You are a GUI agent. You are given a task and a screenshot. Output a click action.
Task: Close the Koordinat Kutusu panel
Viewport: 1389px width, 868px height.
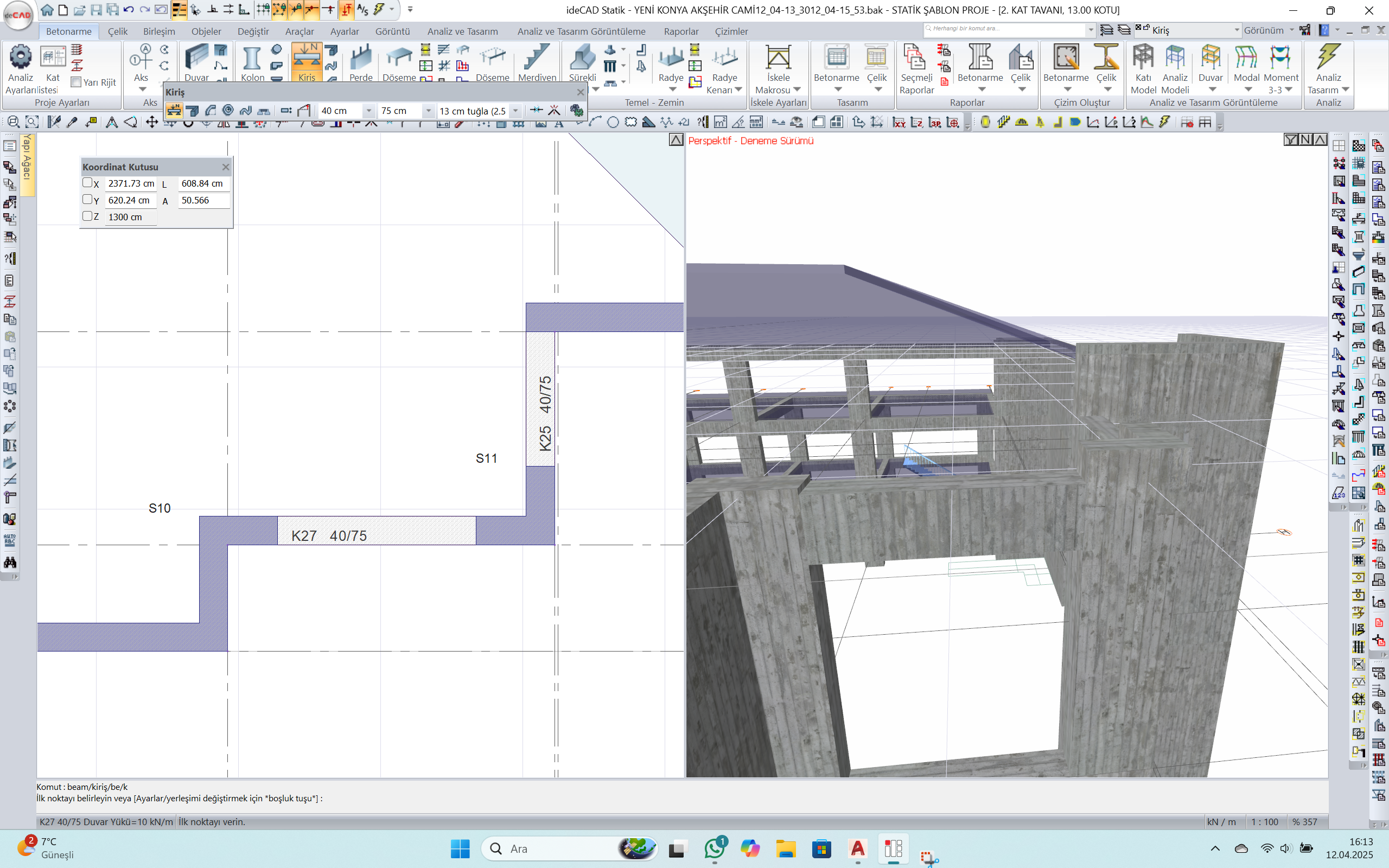(226, 167)
